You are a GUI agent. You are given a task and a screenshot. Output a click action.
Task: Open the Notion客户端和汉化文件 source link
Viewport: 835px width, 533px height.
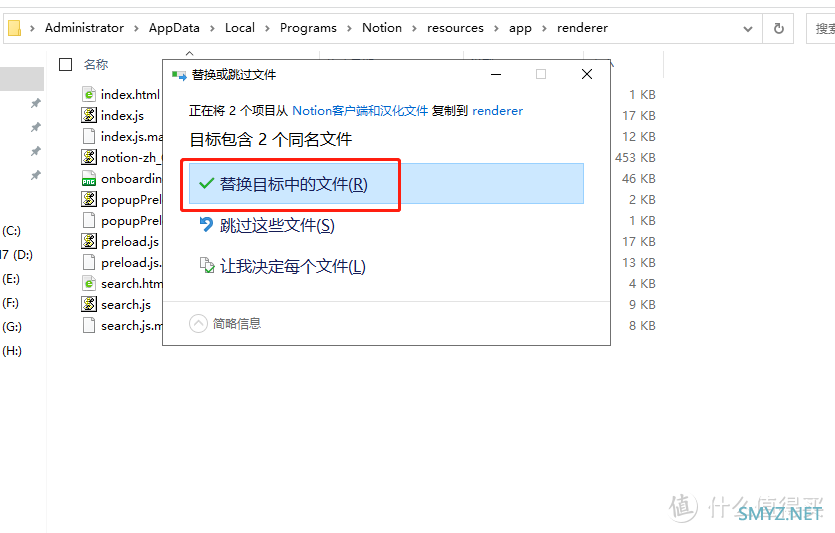point(360,111)
